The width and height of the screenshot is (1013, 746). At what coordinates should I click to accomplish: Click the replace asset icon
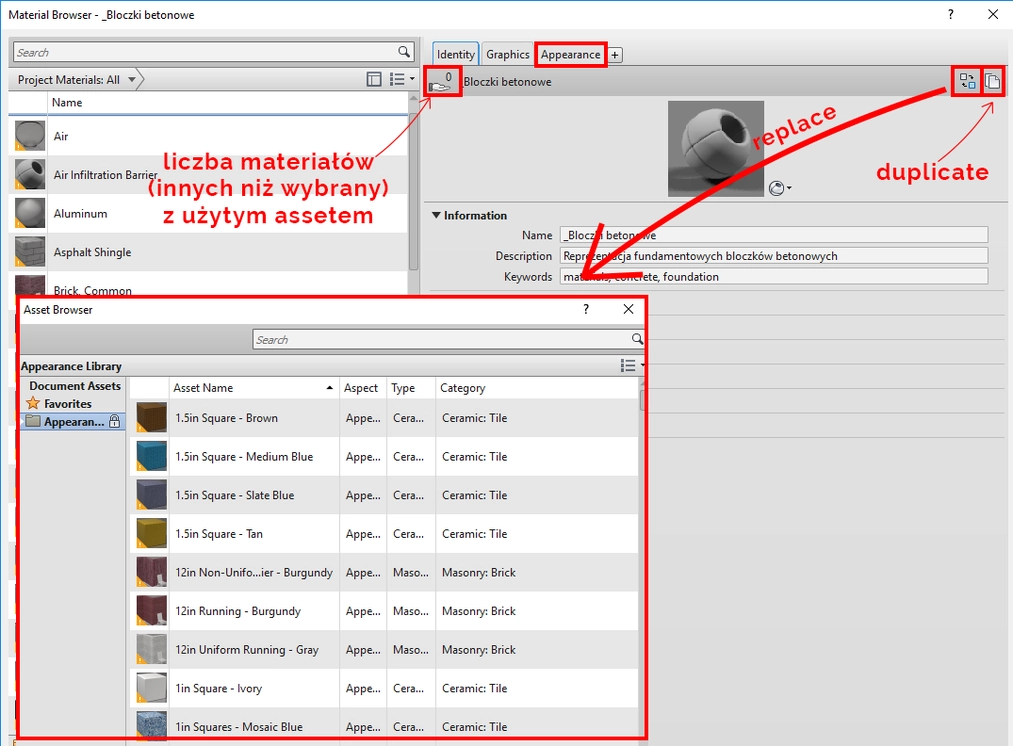pyautogui.click(x=966, y=81)
